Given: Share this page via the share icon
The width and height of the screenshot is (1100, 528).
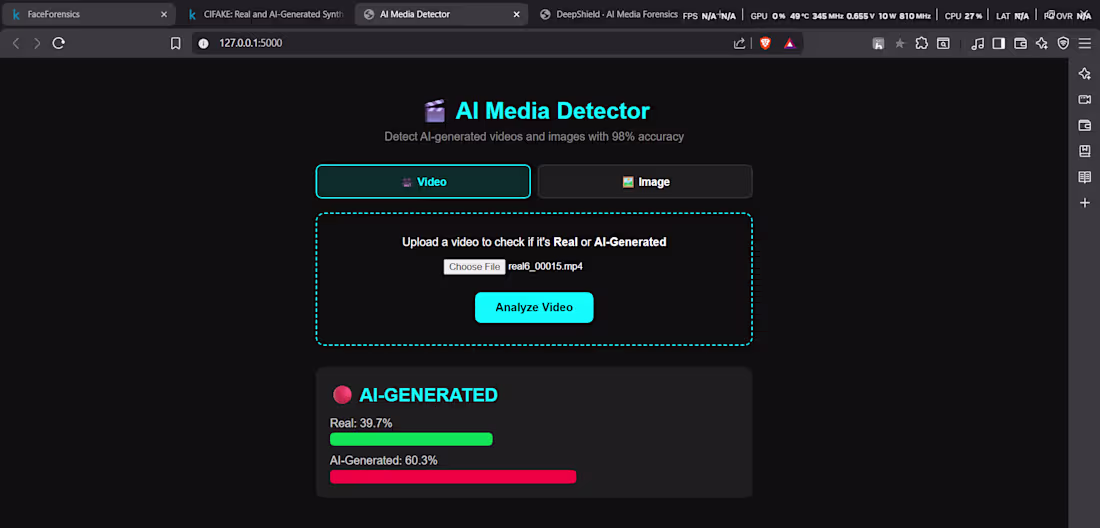Looking at the screenshot, I should click(739, 43).
